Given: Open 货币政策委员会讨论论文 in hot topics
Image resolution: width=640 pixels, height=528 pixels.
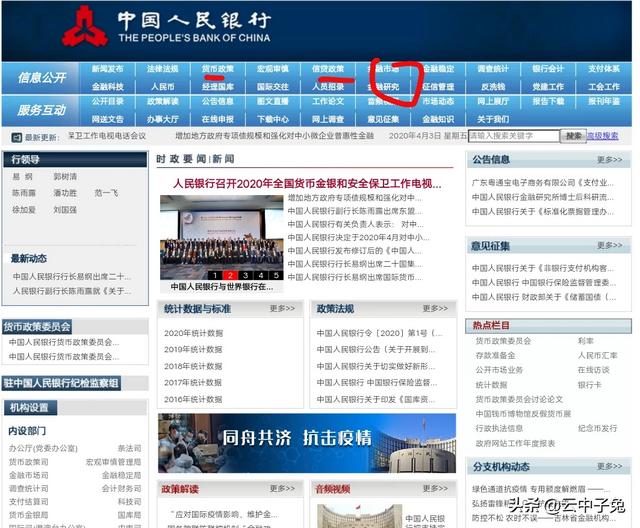Looking at the screenshot, I should click(519, 399).
